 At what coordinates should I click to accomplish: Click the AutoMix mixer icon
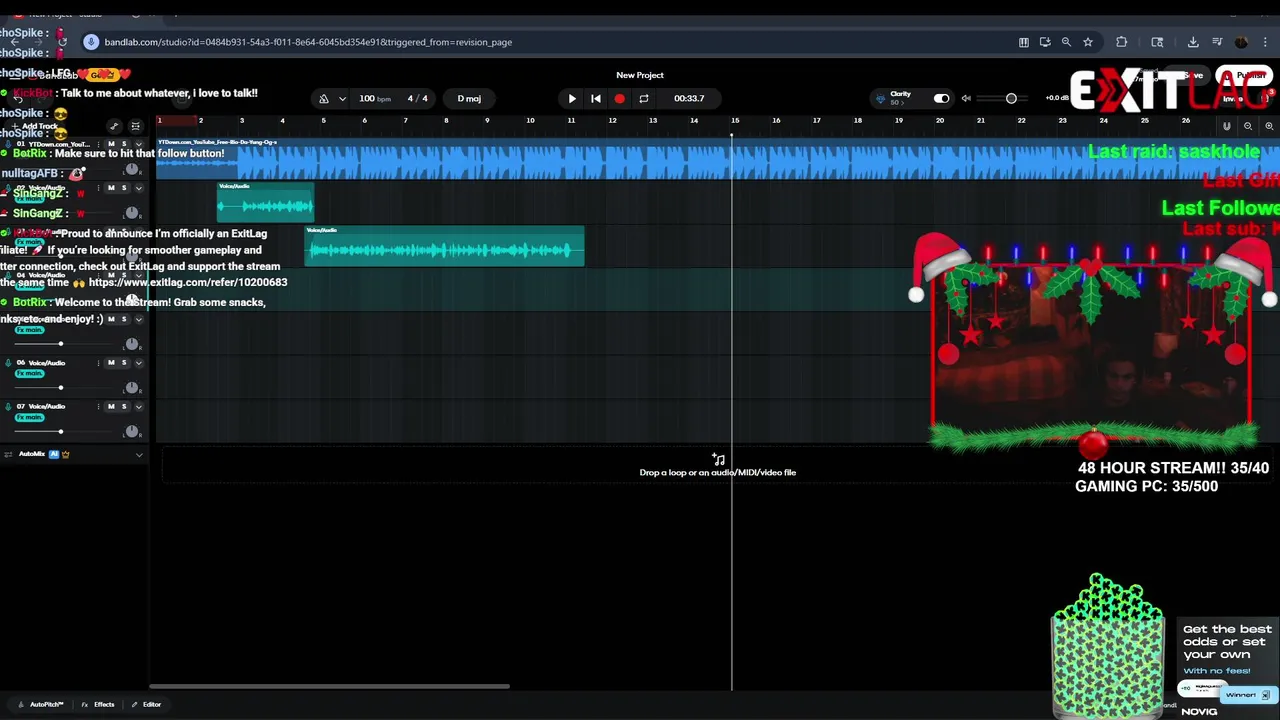(8, 454)
